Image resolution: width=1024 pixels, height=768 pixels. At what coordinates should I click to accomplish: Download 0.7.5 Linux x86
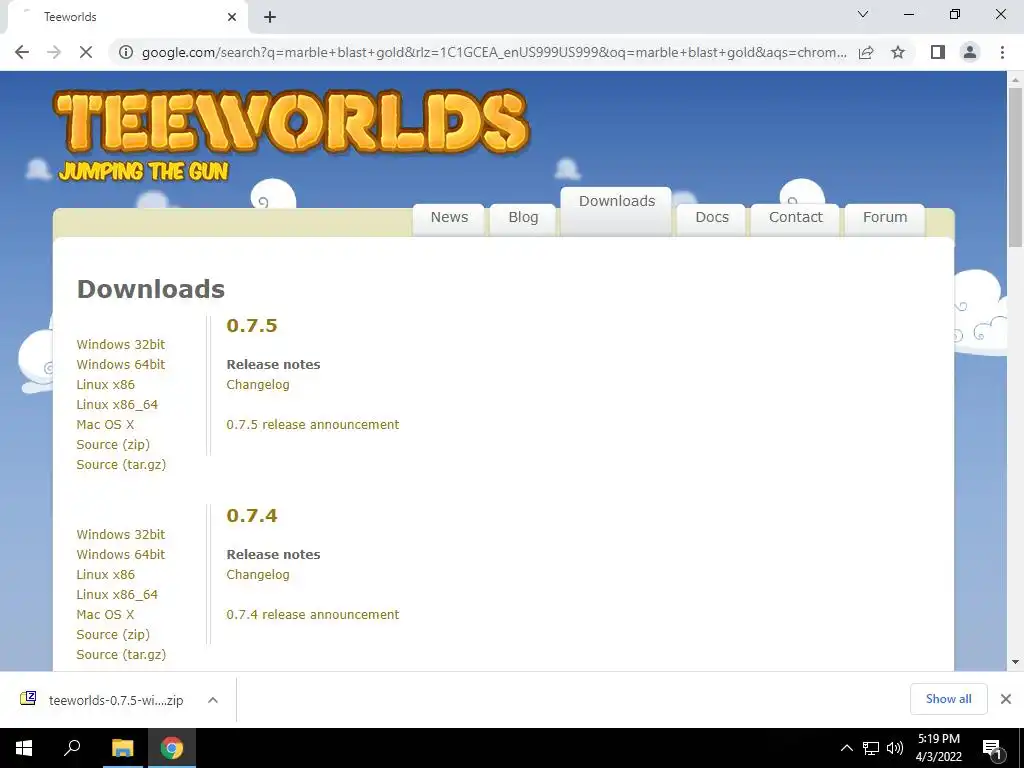pyautogui.click(x=106, y=385)
